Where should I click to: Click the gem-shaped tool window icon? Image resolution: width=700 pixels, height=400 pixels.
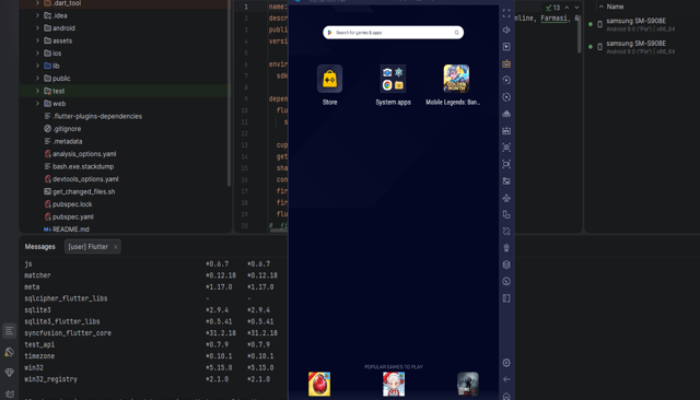click(x=9, y=372)
